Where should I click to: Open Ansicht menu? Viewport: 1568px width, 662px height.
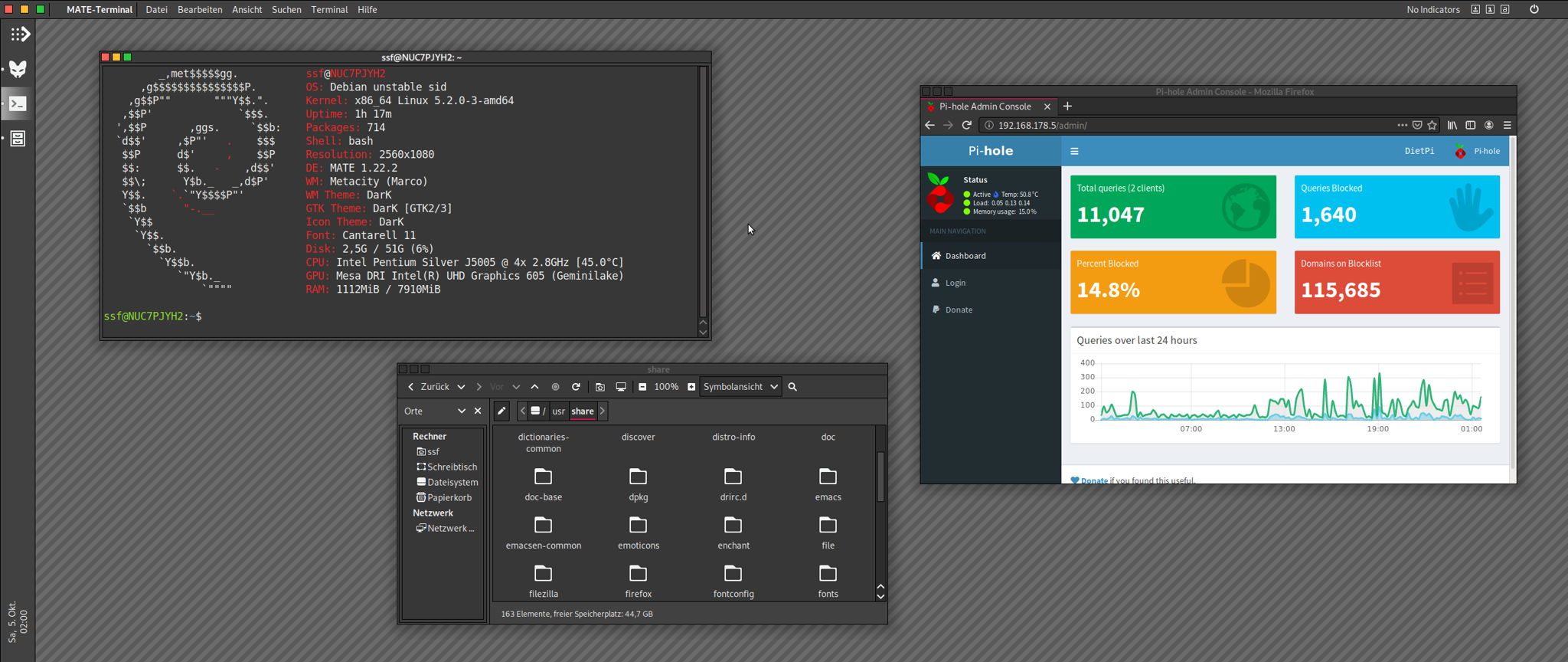(247, 9)
